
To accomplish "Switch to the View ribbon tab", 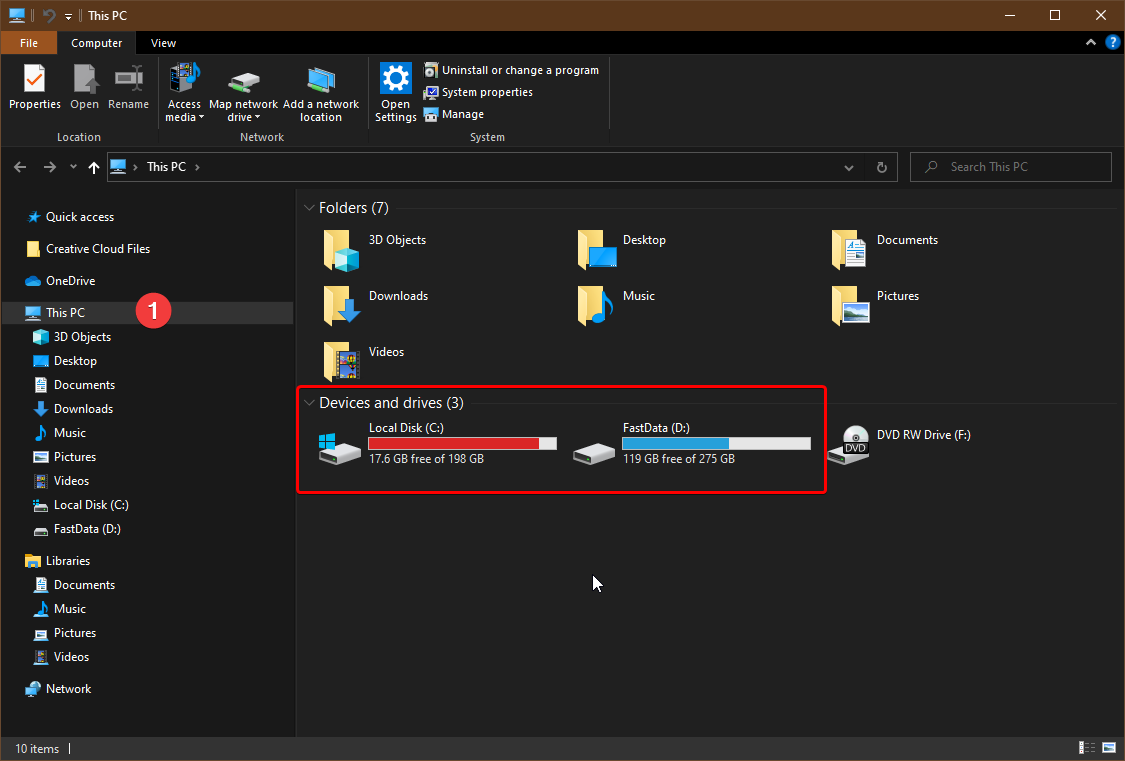I will 164,43.
